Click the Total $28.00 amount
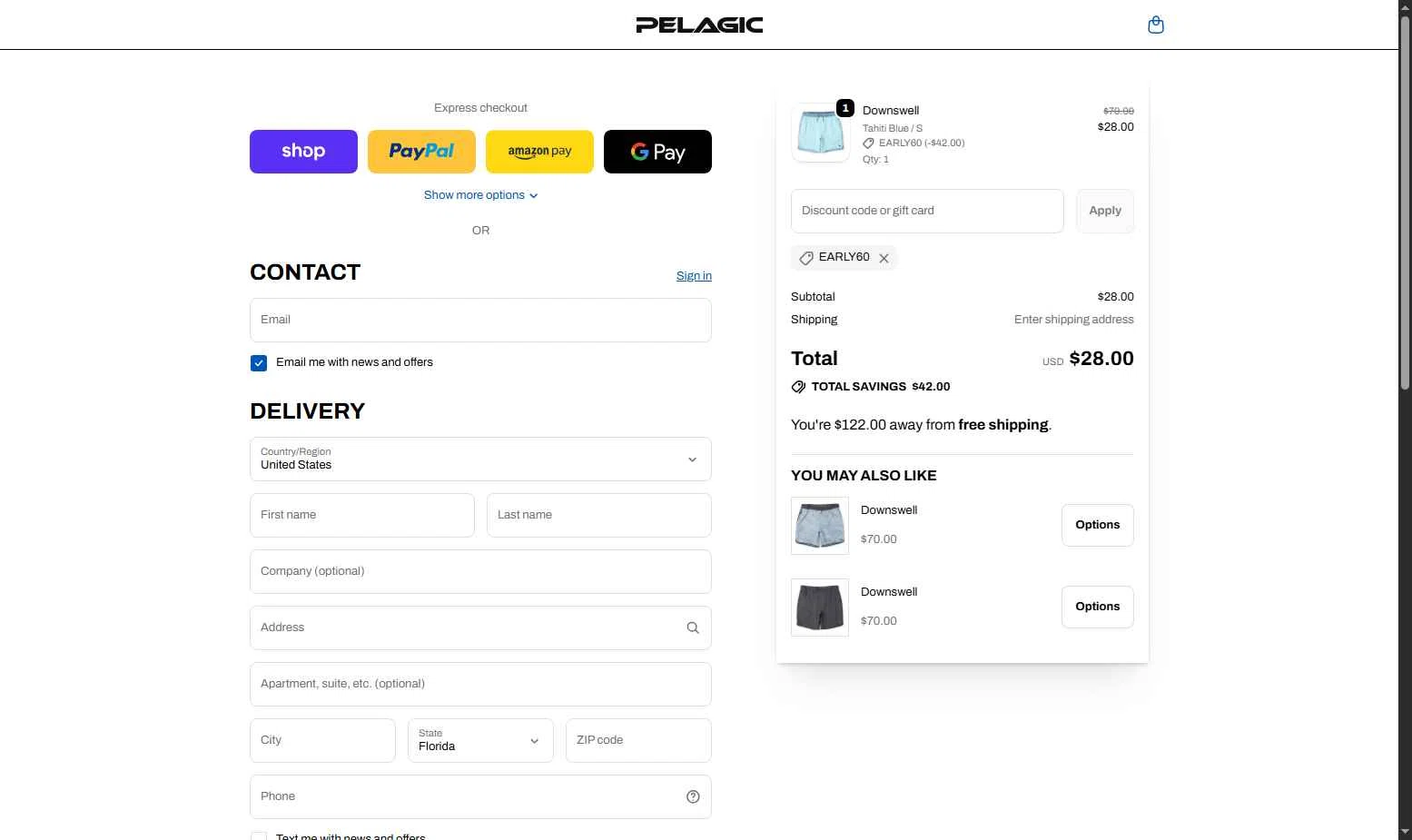This screenshot has height=840, width=1412. pyautogui.click(x=1101, y=359)
